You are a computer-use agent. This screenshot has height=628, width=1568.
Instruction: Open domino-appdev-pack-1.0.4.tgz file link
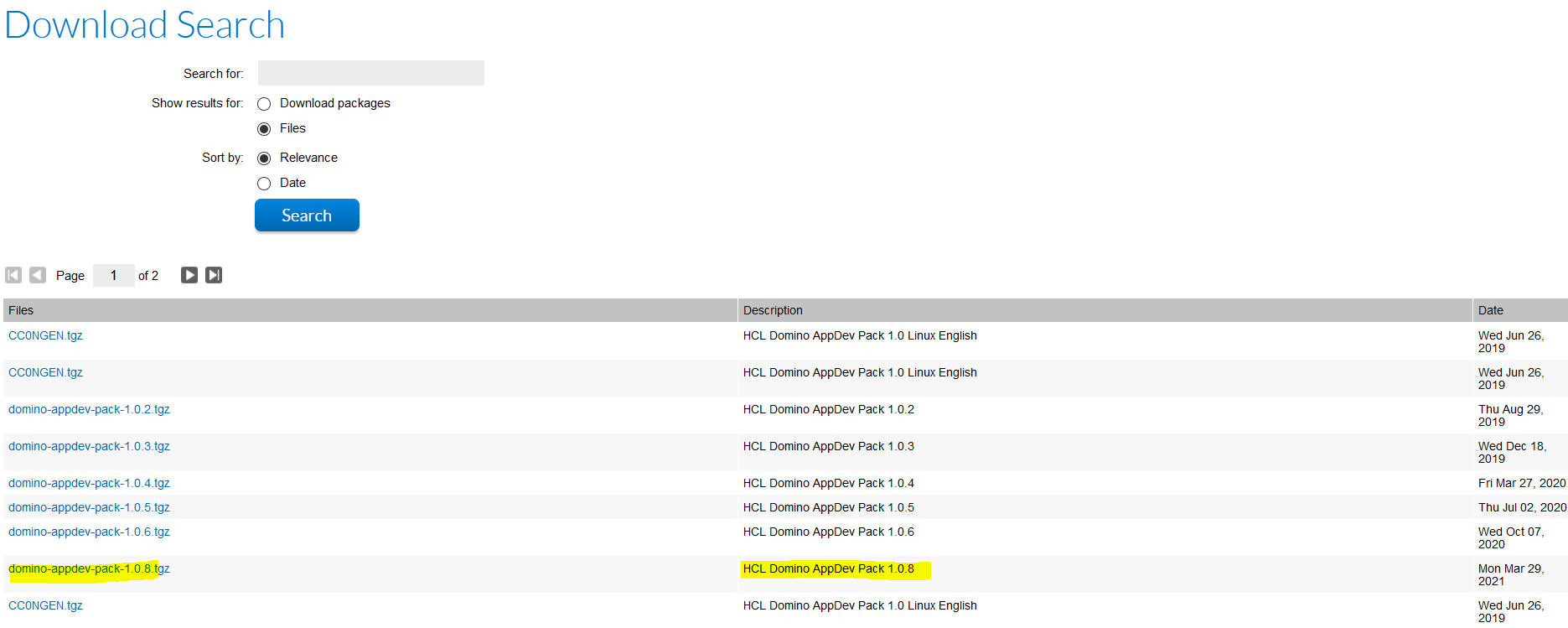(89, 483)
